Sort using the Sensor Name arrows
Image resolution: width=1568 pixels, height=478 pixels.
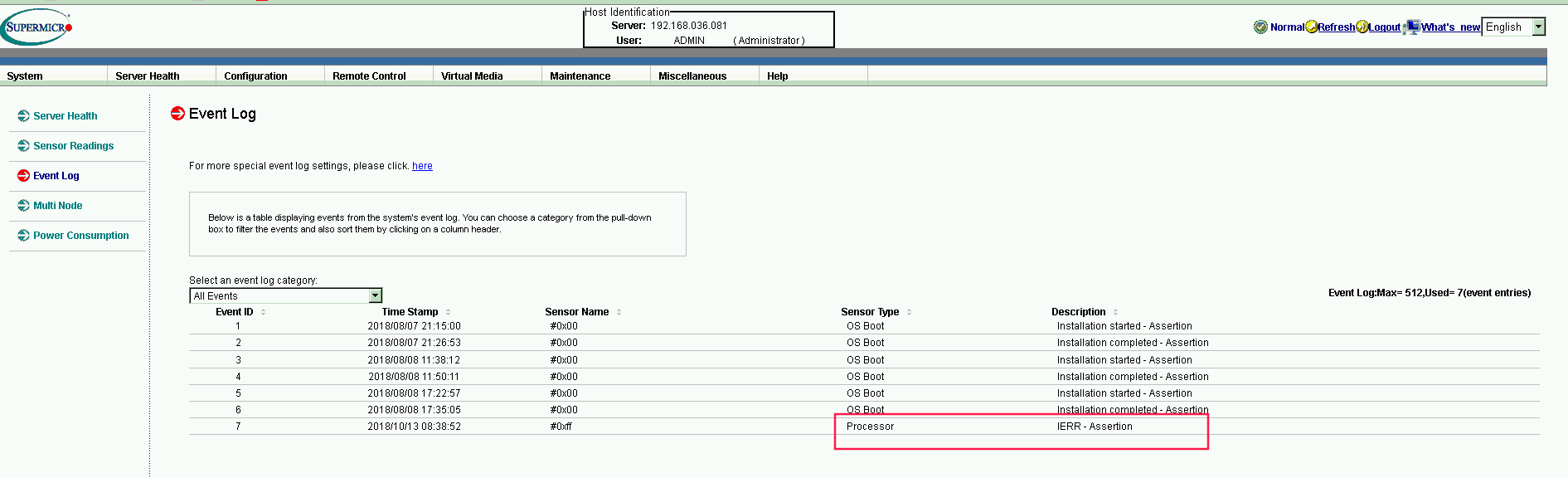[619, 312]
